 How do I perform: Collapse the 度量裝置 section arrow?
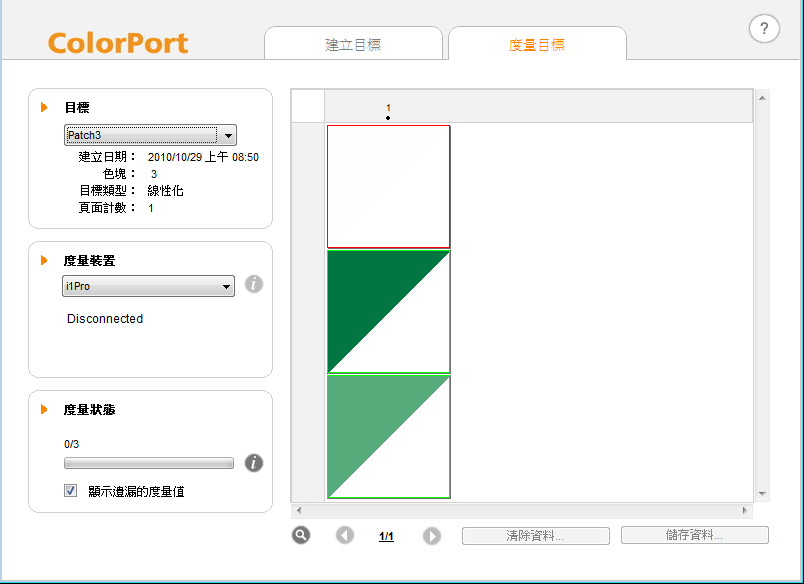coord(44,260)
